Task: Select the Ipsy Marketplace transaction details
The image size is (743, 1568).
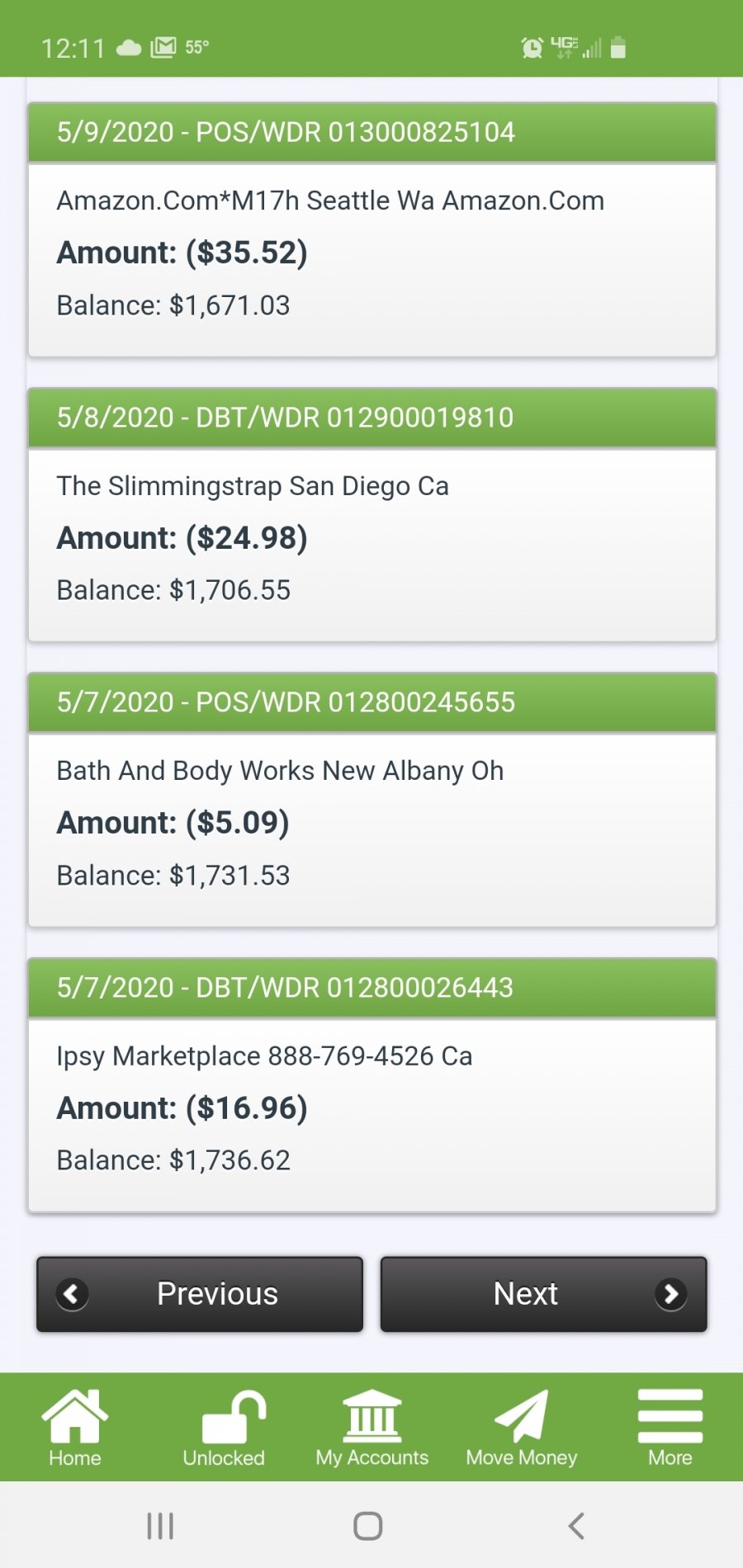Action: coord(372,1116)
